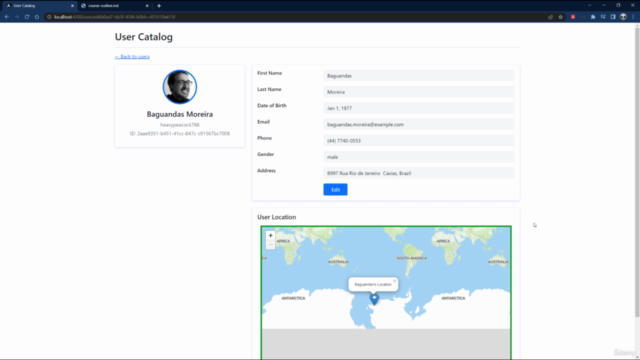The image size is (640, 360).
Task: Click the blue Edit button
Action: click(336, 189)
